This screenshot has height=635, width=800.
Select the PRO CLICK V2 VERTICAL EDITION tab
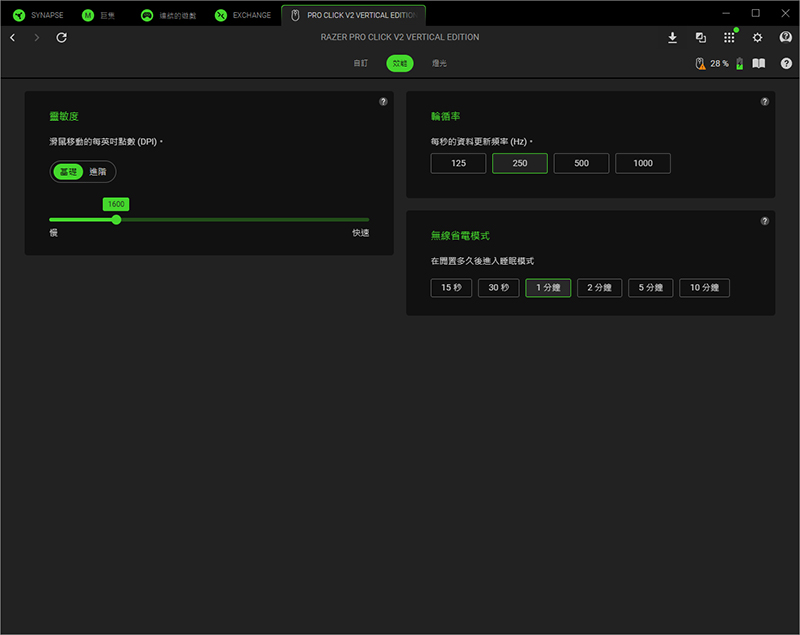[354, 15]
